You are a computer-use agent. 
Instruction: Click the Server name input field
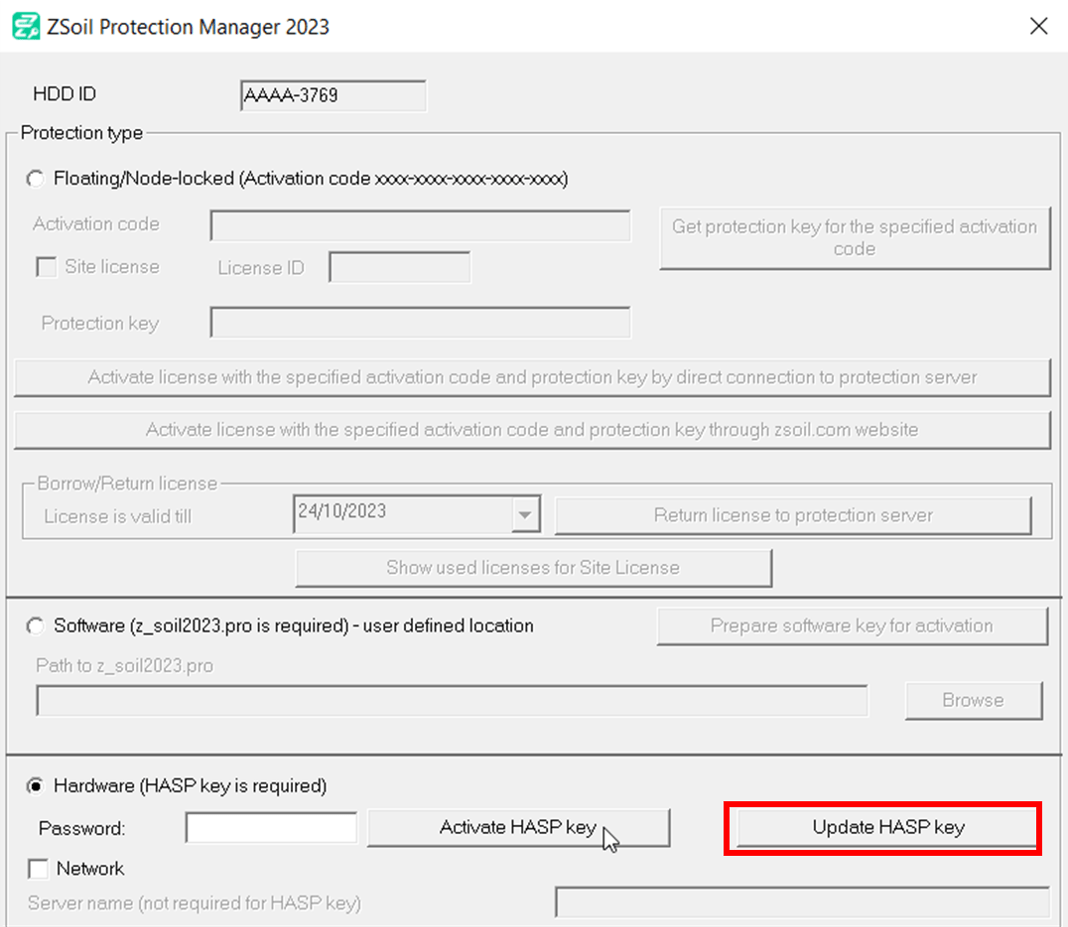click(x=804, y=903)
